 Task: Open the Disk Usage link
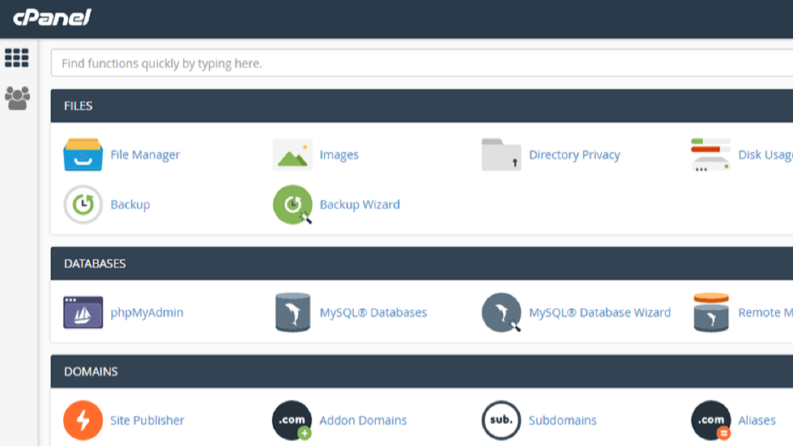766,155
